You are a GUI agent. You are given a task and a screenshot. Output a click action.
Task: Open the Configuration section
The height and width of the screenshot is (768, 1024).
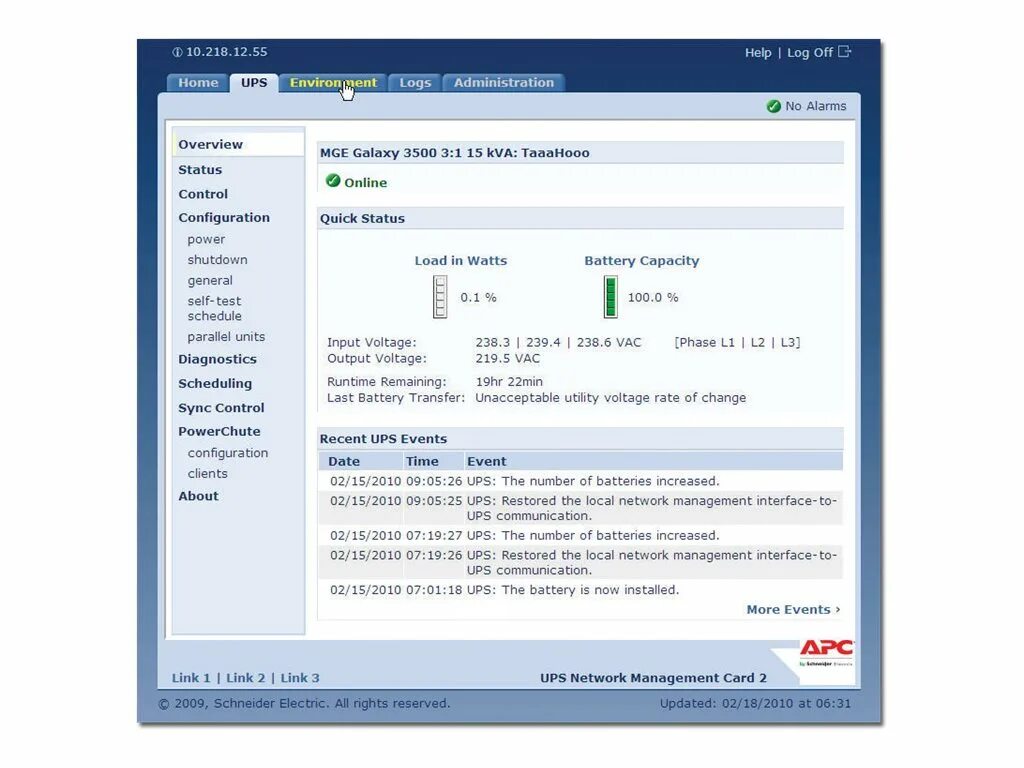click(x=224, y=217)
